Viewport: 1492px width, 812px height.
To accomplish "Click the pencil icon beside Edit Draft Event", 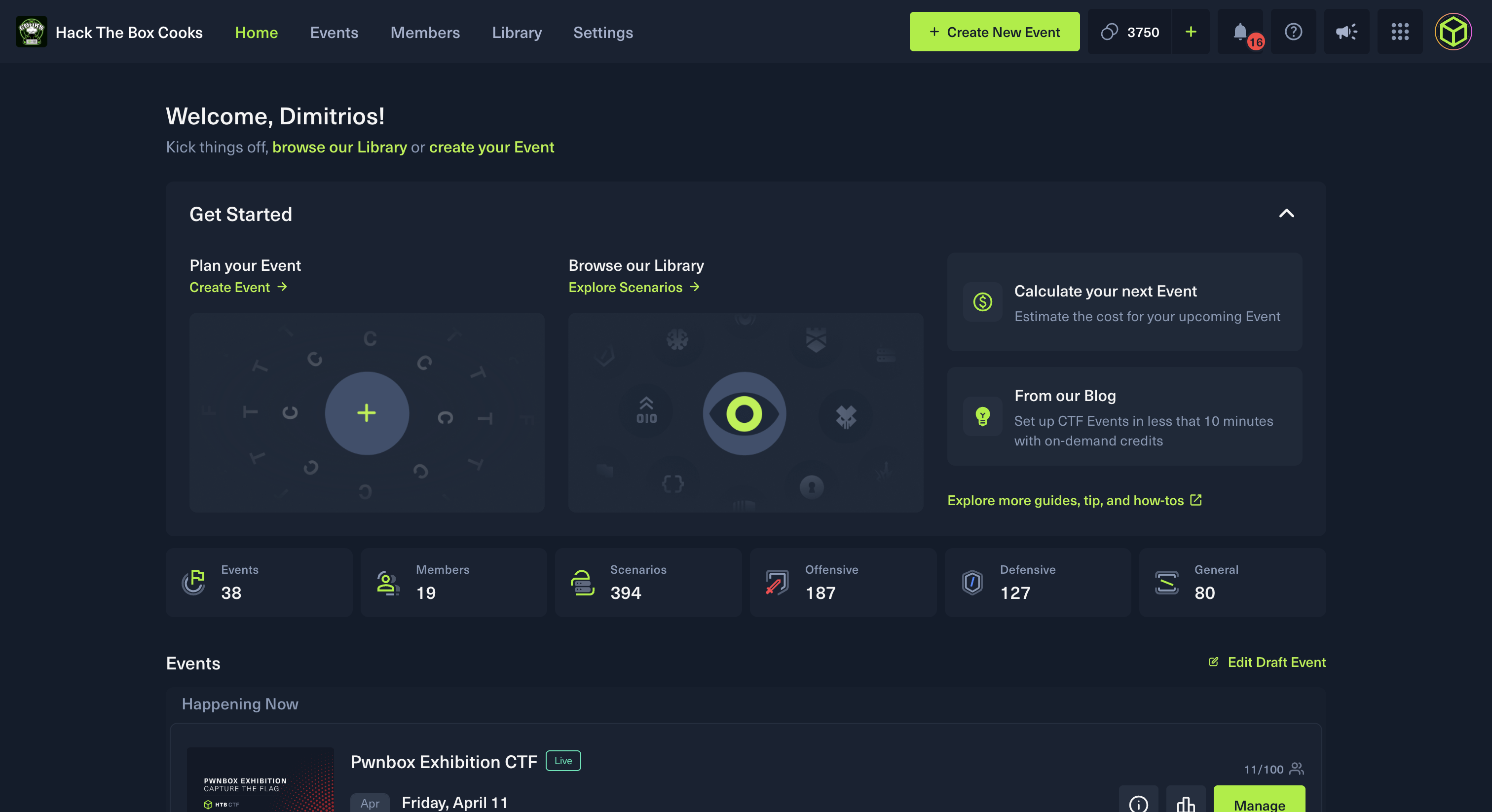I will tap(1213, 662).
